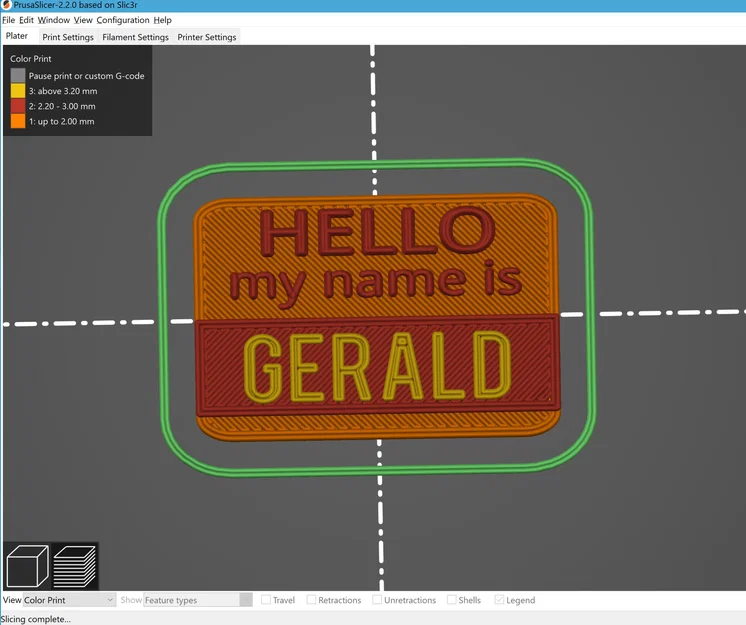Open the Configuration menu
Screen dimensions: 746x625
click(123, 20)
